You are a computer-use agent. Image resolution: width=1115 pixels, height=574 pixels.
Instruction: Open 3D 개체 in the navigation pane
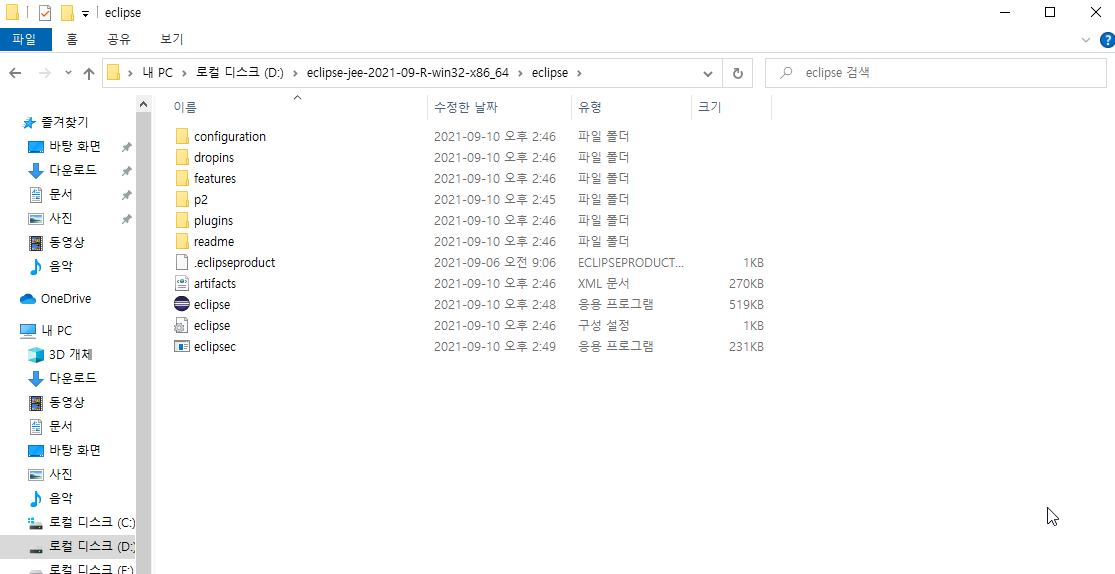[x=60, y=354]
